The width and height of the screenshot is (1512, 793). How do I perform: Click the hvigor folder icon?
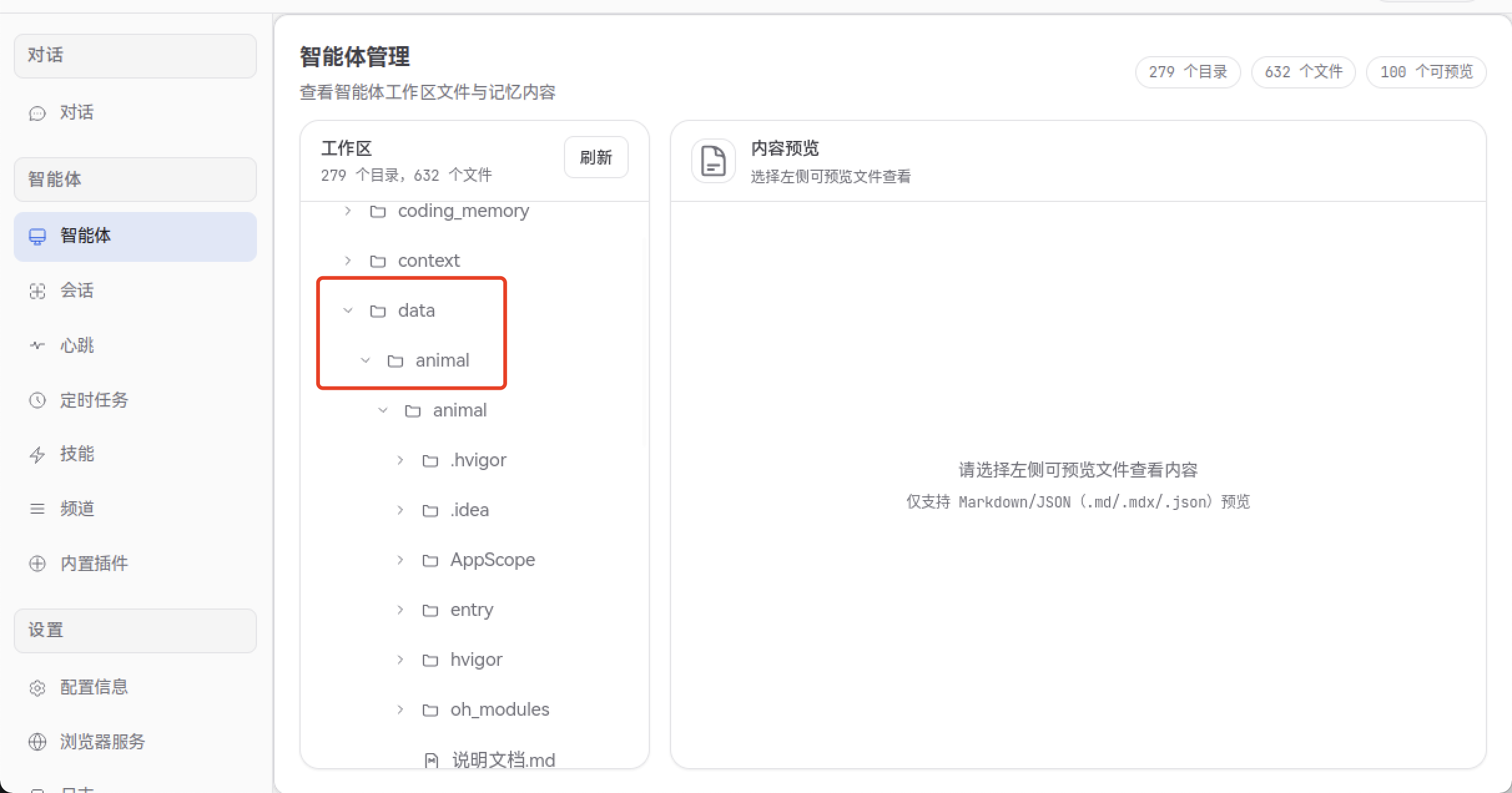(x=430, y=660)
